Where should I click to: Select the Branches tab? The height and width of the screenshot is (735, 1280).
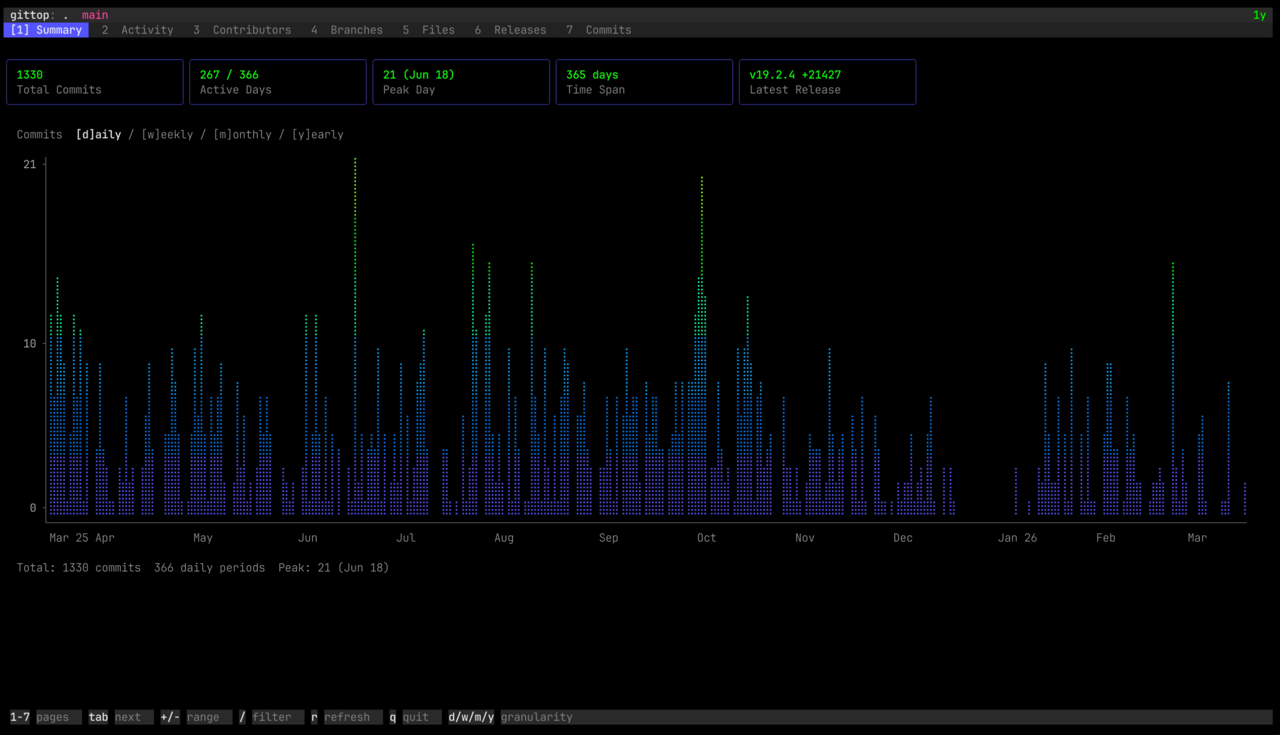pos(348,29)
